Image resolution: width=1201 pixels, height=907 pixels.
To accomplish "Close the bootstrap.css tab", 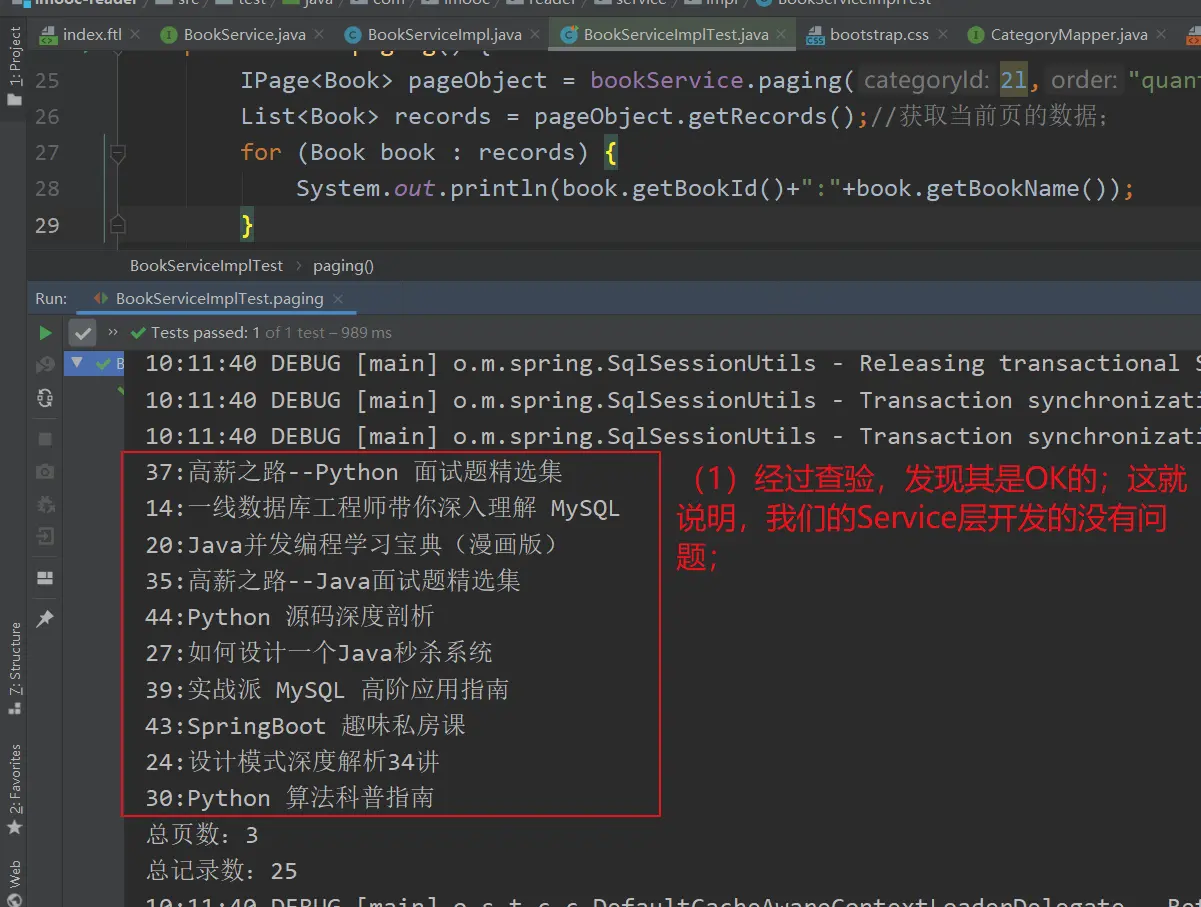I will pos(942,35).
